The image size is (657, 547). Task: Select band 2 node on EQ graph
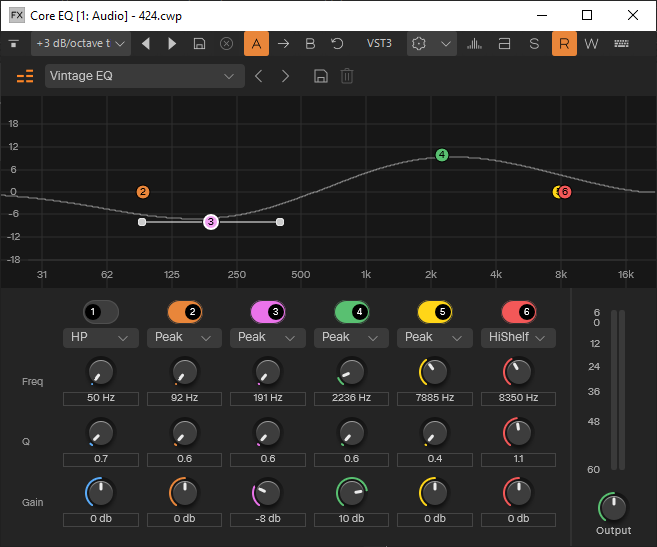click(x=143, y=192)
